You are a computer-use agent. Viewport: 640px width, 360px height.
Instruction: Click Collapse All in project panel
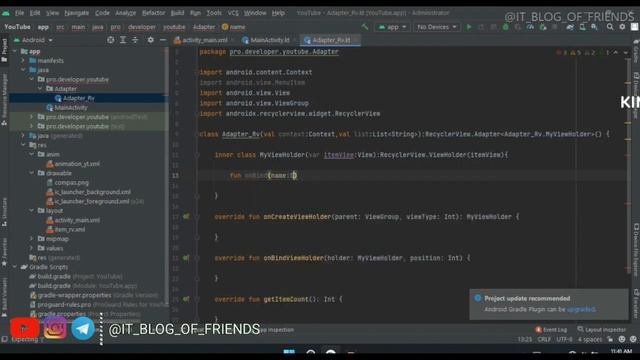pos(135,40)
